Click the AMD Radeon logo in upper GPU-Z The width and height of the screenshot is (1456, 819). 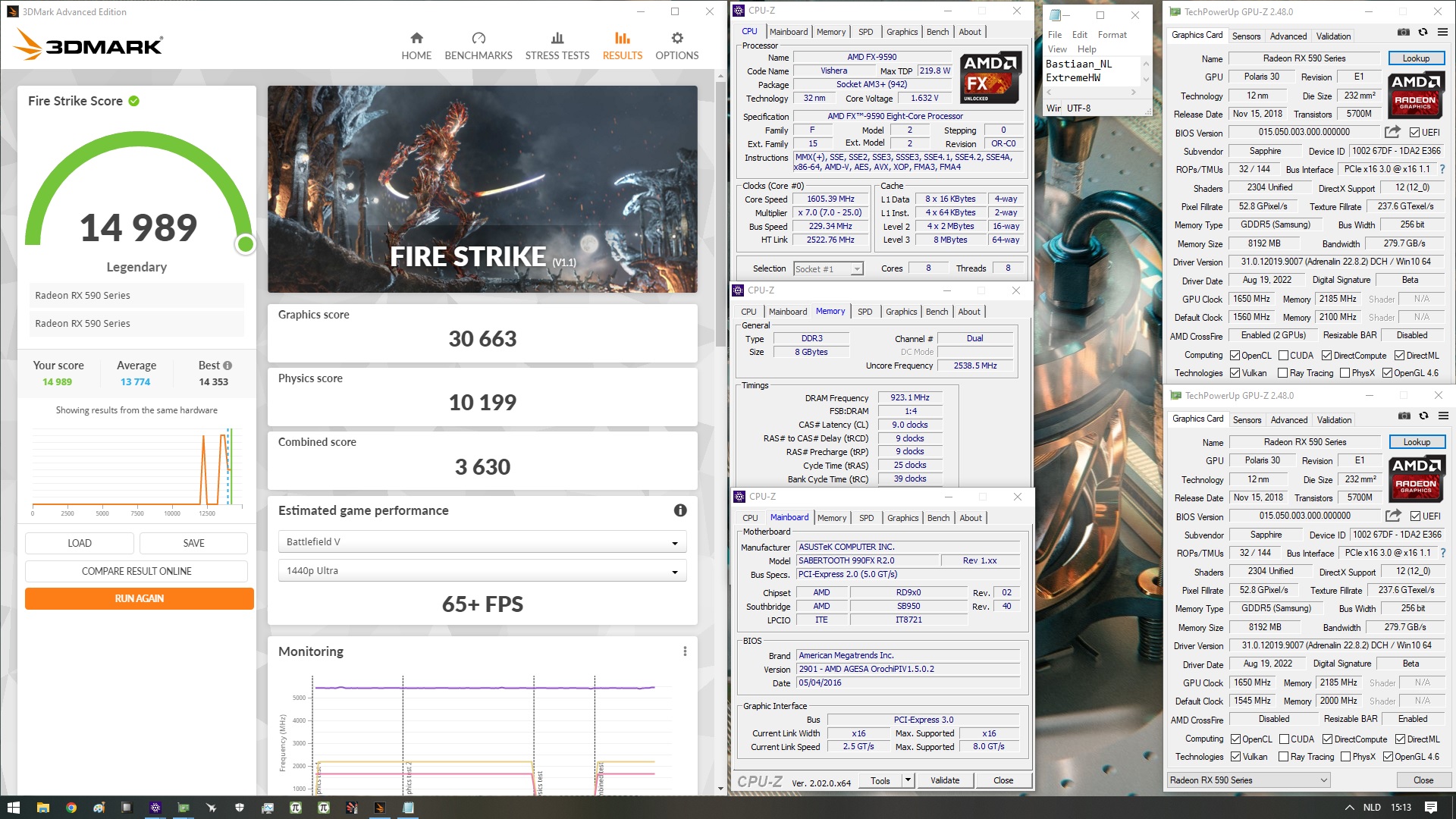(1416, 95)
